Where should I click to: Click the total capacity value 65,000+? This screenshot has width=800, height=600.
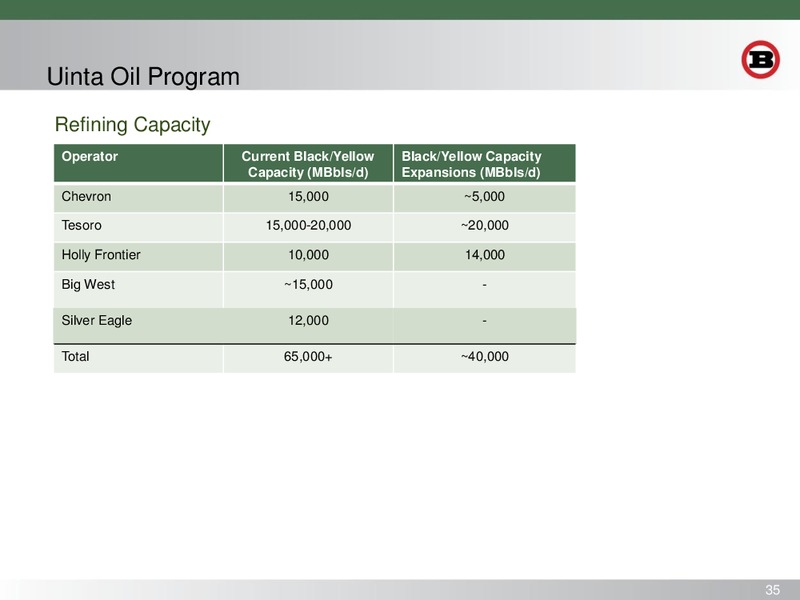(x=308, y=356)
